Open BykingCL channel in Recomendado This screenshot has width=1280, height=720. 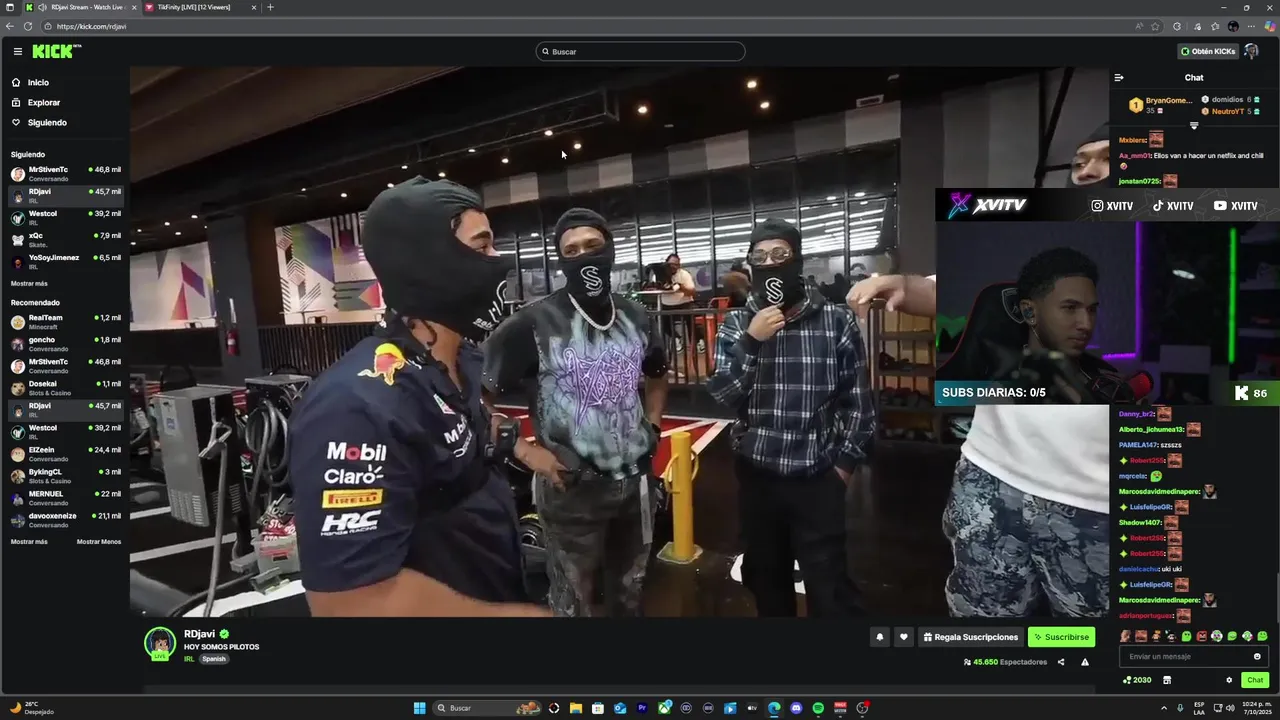[x=66, y=476]
